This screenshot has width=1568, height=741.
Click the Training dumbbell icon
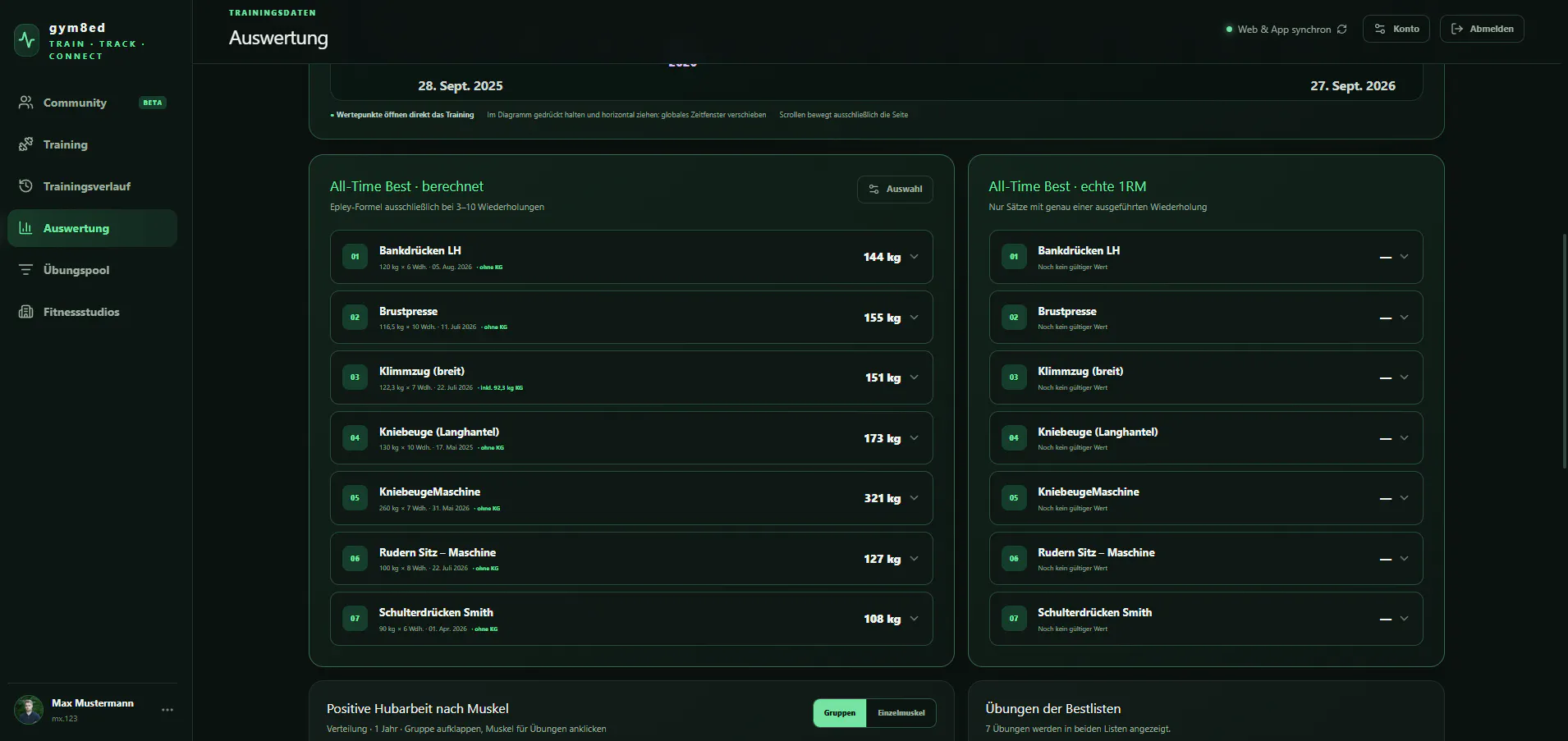(26, 144)
